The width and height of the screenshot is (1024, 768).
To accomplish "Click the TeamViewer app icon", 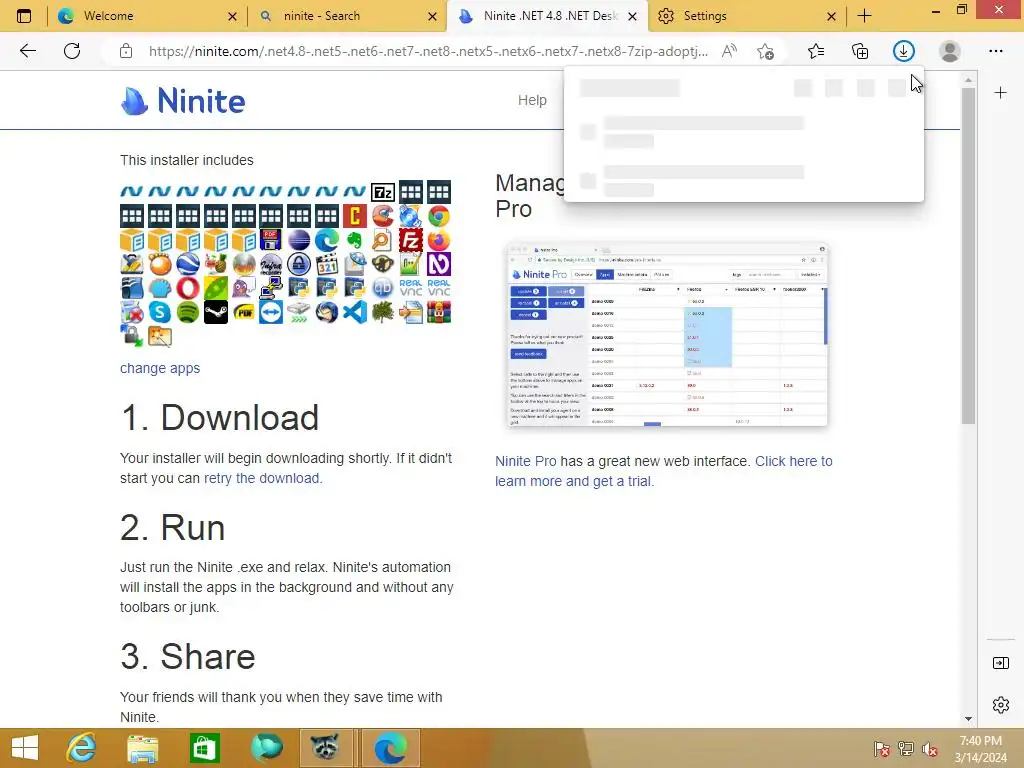I will pyautogui.click(x=271, y=312).
